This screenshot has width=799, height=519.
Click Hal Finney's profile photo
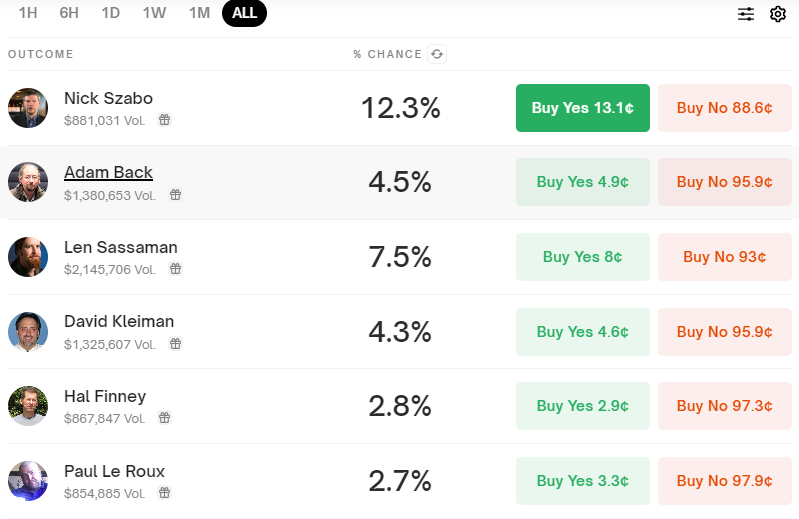[28, 406]
